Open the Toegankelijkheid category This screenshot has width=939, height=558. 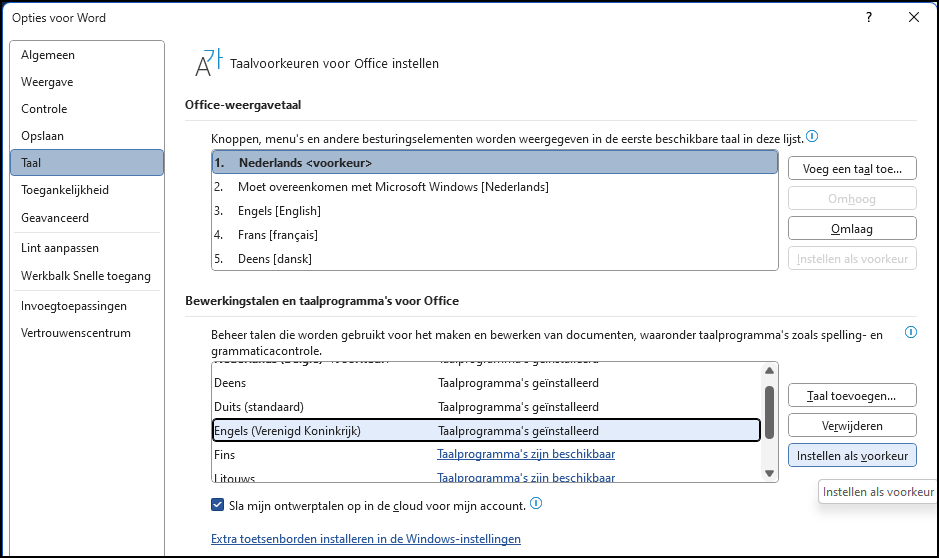[87, 190]
